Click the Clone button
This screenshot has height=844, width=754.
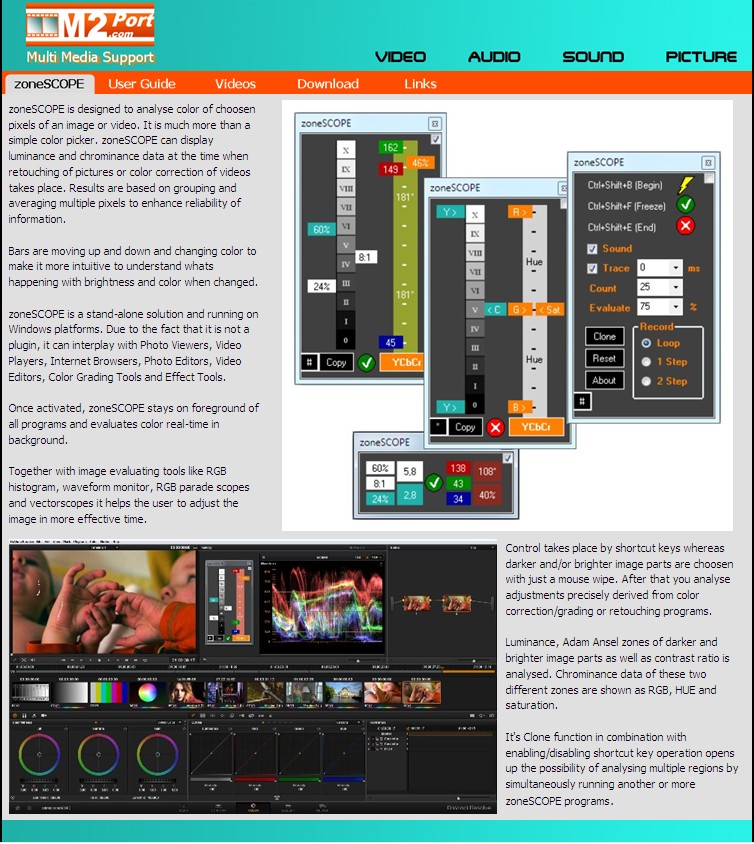coord(604,336)
